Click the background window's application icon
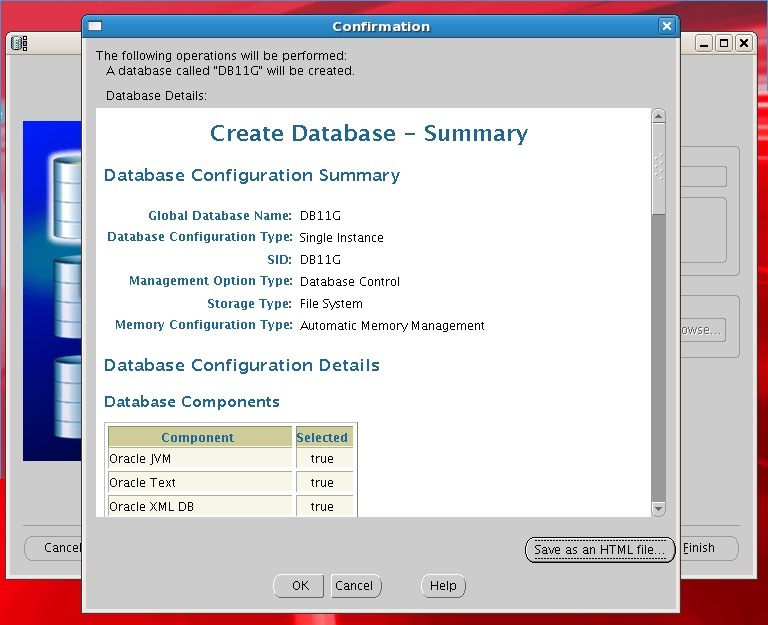 [19, 43]
